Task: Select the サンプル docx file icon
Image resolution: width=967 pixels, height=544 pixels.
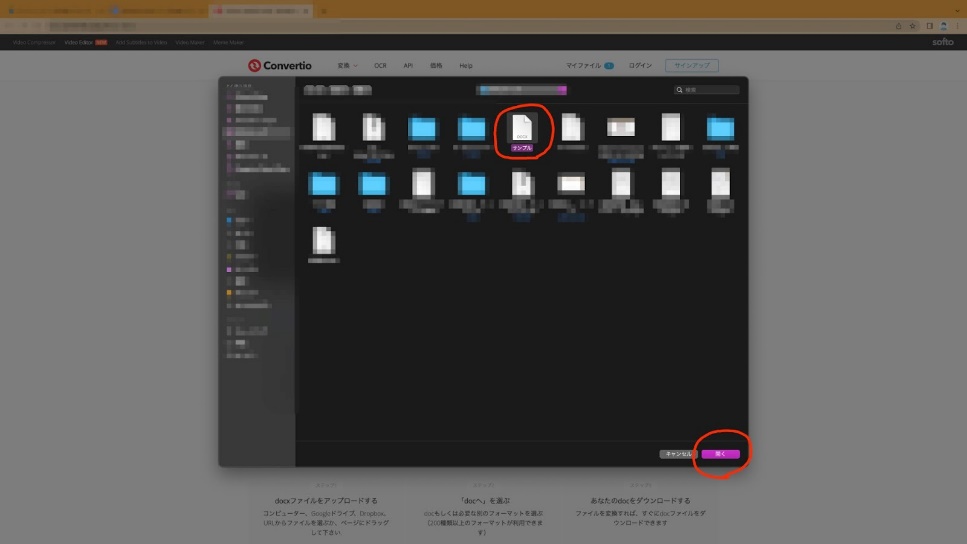Action: click(x=522, y=127)
